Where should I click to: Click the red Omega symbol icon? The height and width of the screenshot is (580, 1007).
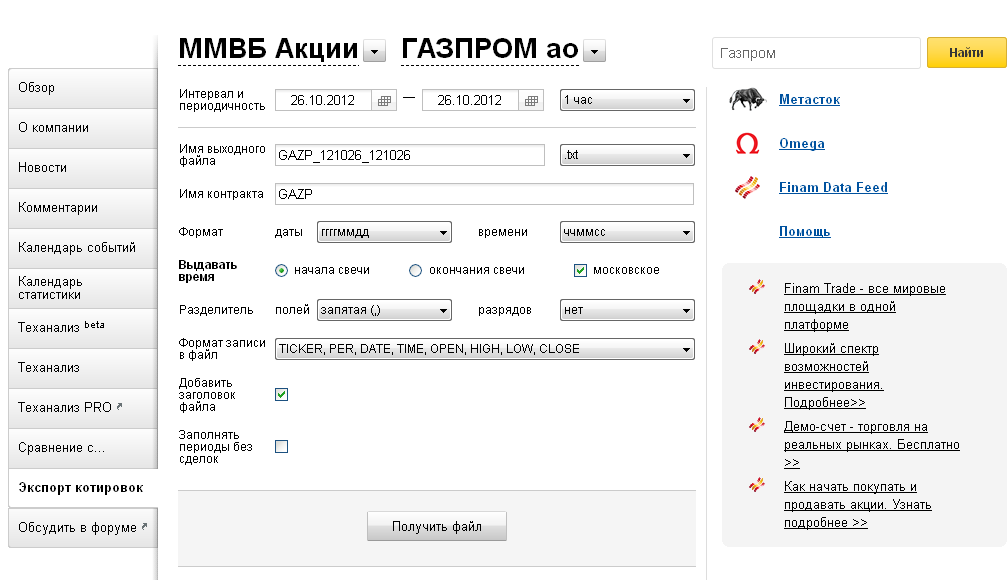[x=747, y=143]
